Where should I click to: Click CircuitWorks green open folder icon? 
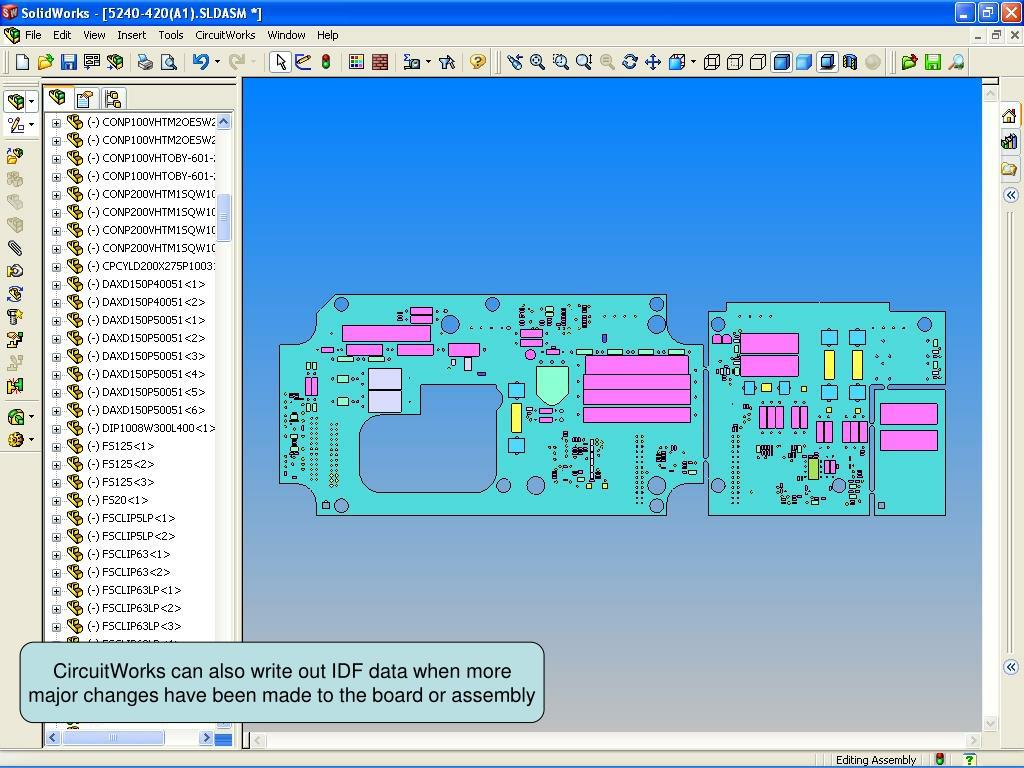(x=909, y=62)
